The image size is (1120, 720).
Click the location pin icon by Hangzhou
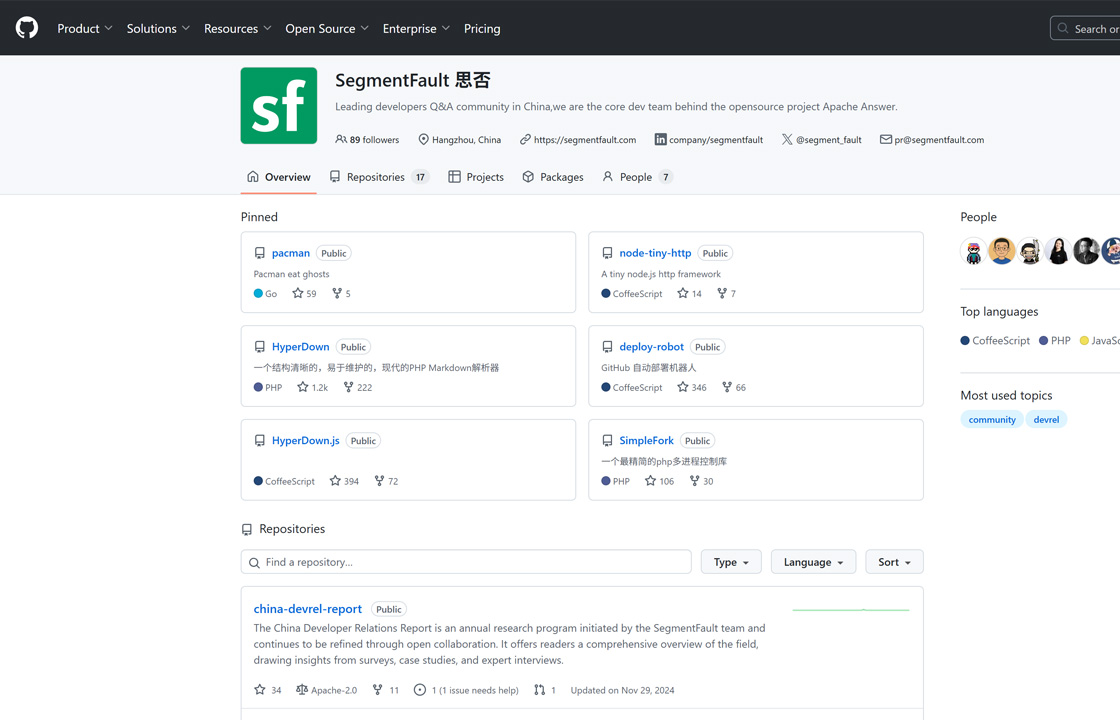coord(424,139)
